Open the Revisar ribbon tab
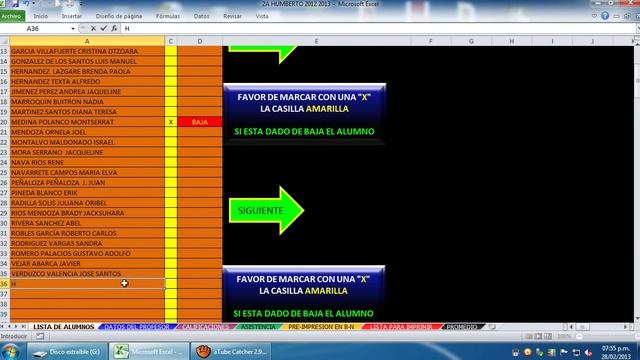The image size is (640, 360). pyautogui.click(x=232, y=16)
